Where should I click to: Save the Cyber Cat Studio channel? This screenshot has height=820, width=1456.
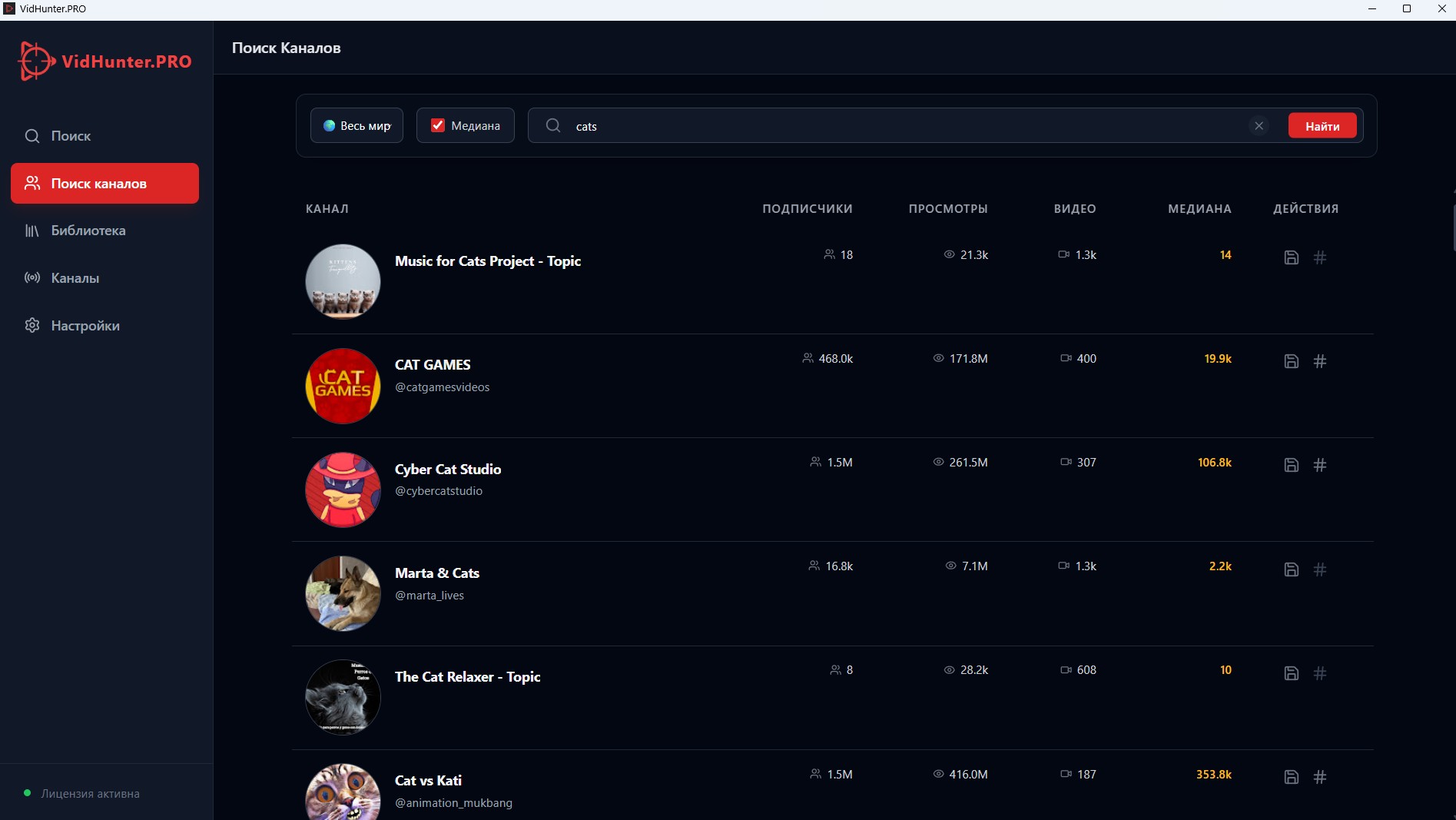pyautogui.click(x=1292, y=465)
